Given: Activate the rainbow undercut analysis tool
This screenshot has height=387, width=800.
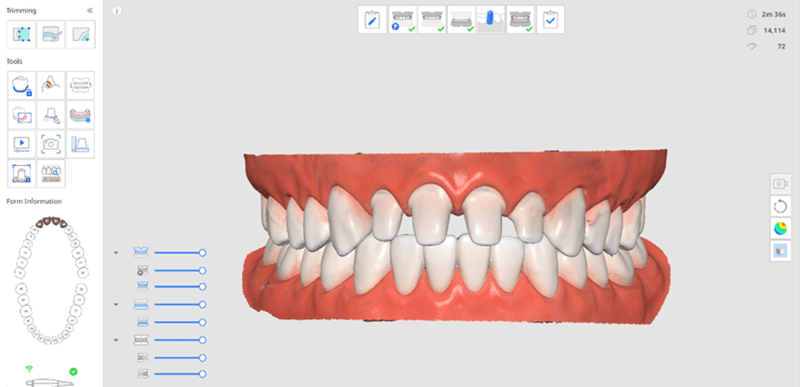Looking at the screenshot, I should (x=51, y=85).
